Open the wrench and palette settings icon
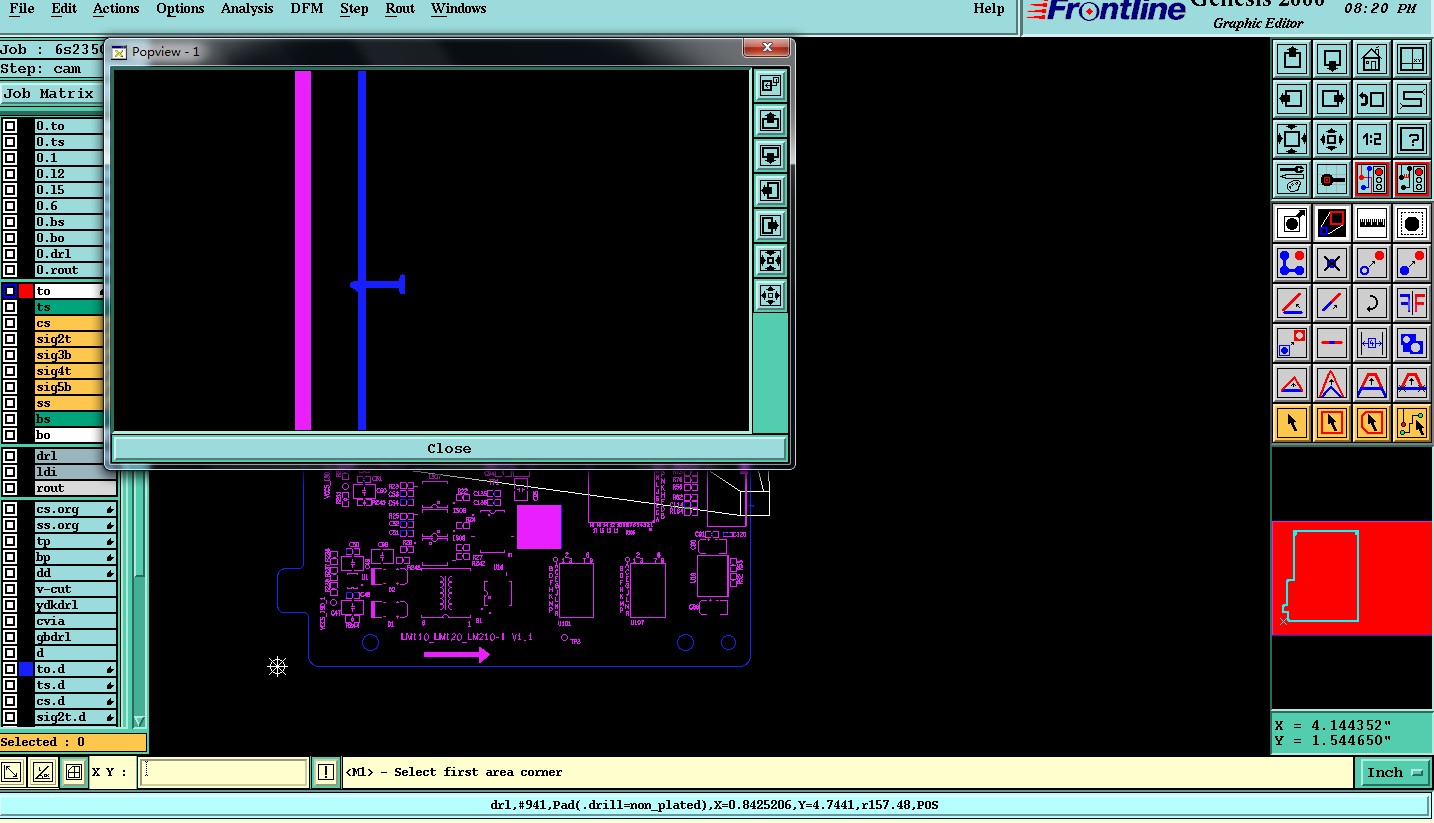Screen dimensions: 1434x823 click(1292, 179)
